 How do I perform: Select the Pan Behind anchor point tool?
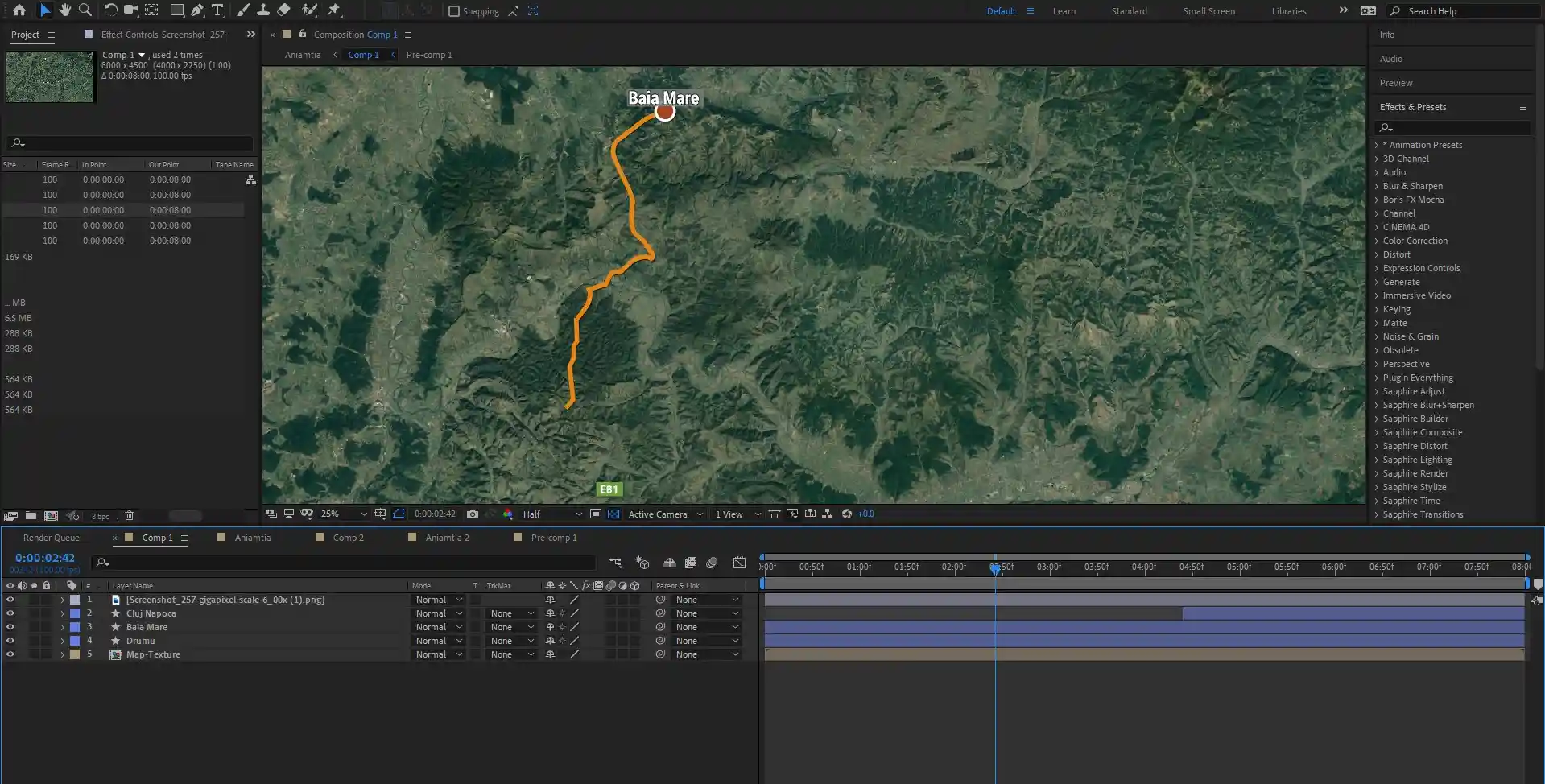click(151, 10)
